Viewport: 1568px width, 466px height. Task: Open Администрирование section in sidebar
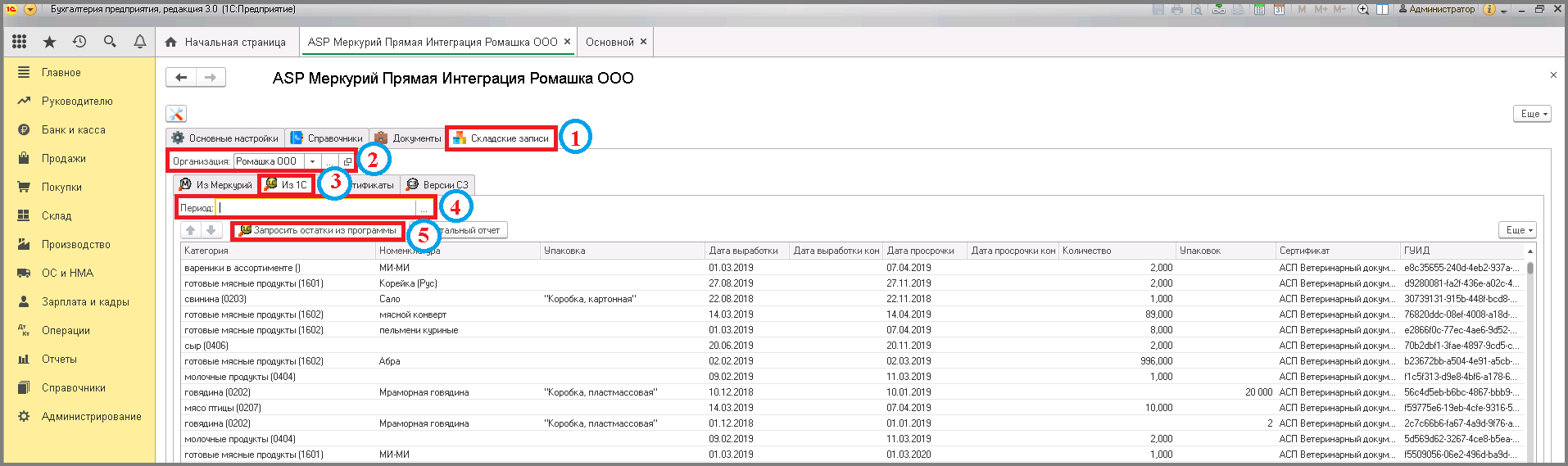click(92, 416)
